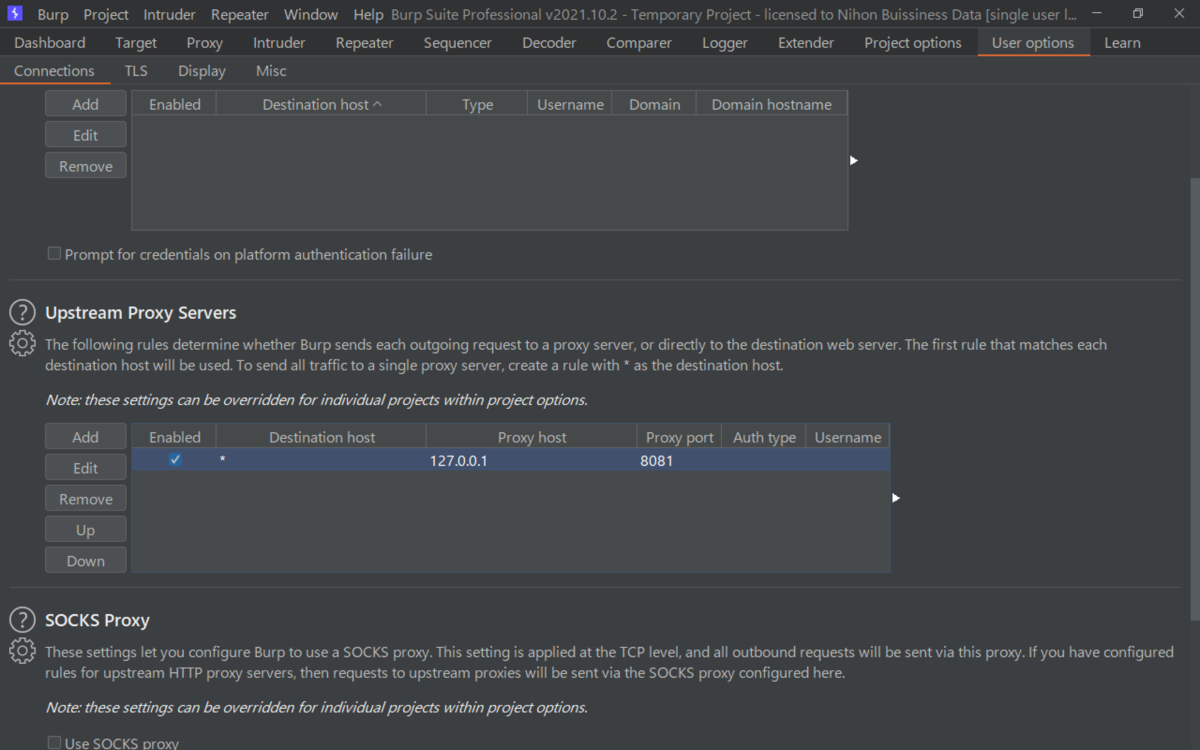
Task: Switch to the Extender tab
Action: coord(806,43)
